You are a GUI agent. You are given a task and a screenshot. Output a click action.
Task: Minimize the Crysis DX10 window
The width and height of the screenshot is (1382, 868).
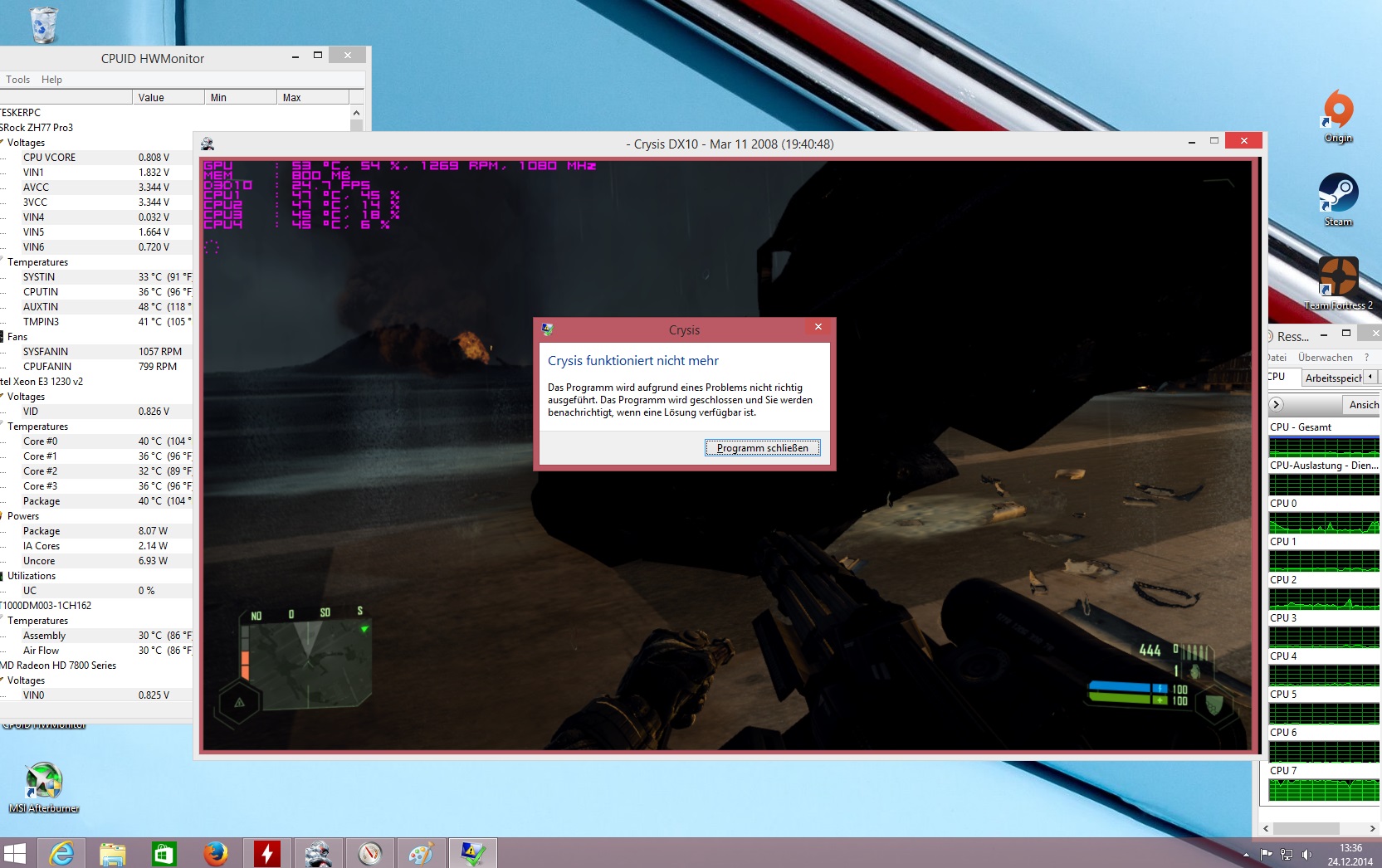click(1192, 142)
